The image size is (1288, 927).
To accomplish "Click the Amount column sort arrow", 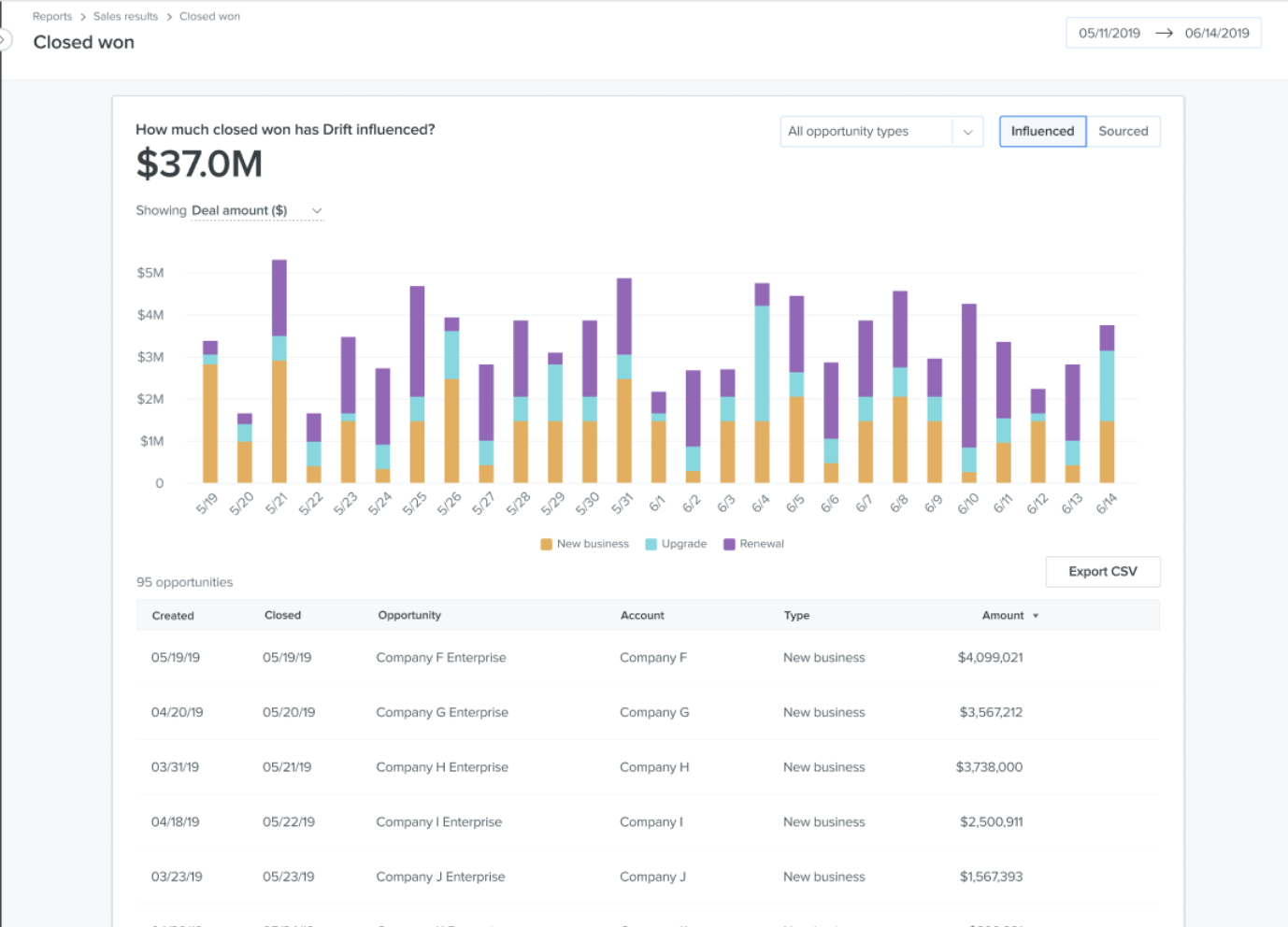I will (1036, 616).
